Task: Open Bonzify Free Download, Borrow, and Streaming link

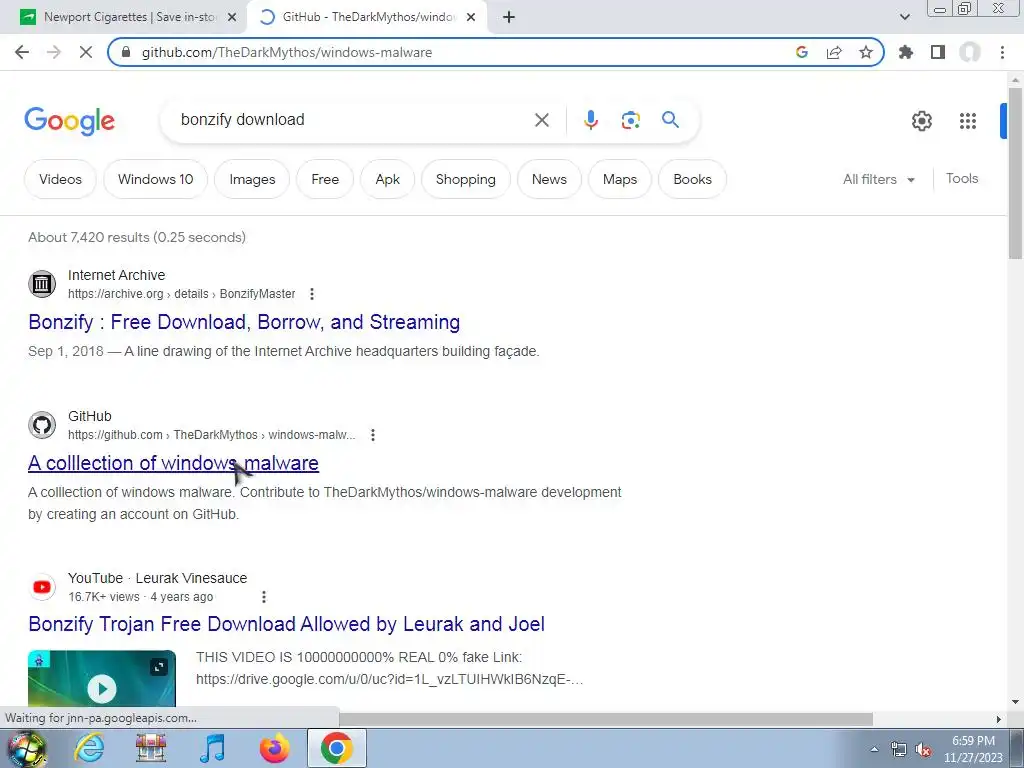Action: (244, 322)
